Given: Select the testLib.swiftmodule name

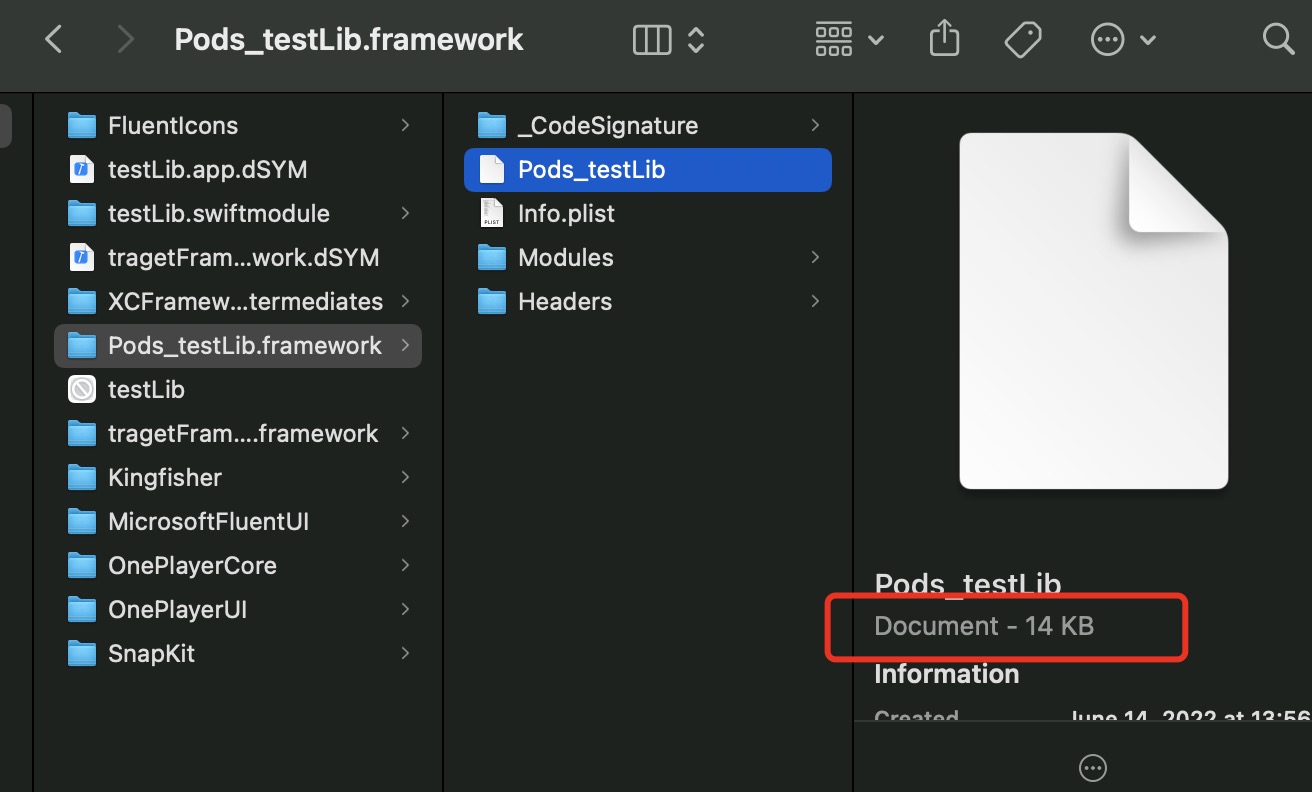Looking at the screenshot, I should click(219, 214).
